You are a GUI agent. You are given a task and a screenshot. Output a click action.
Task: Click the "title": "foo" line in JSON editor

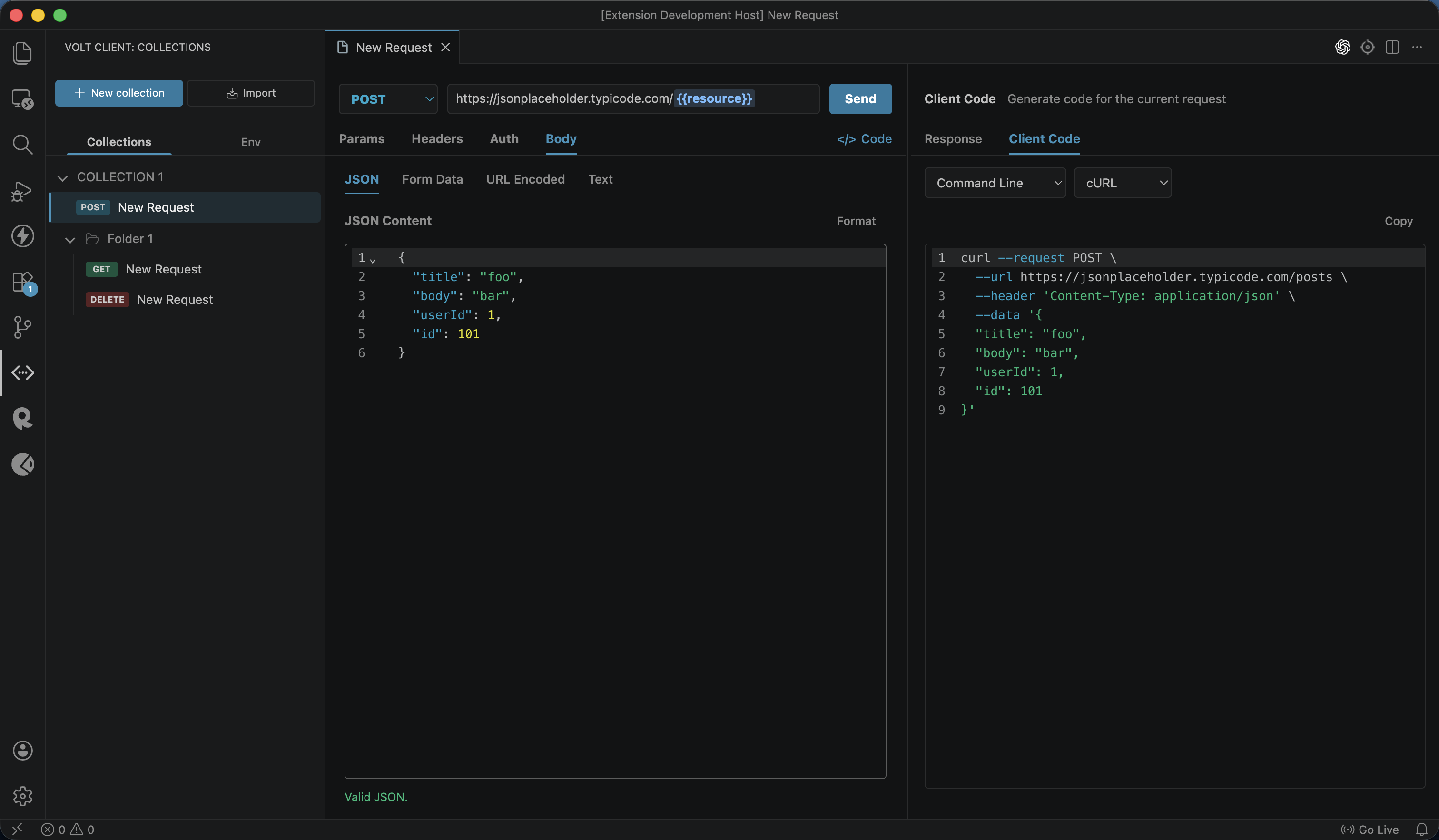468,277
